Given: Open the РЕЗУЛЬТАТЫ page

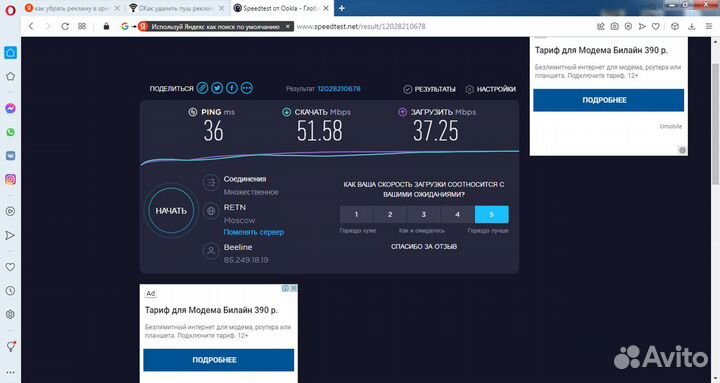Looking at the screenshot, I should tap(430, 89).
